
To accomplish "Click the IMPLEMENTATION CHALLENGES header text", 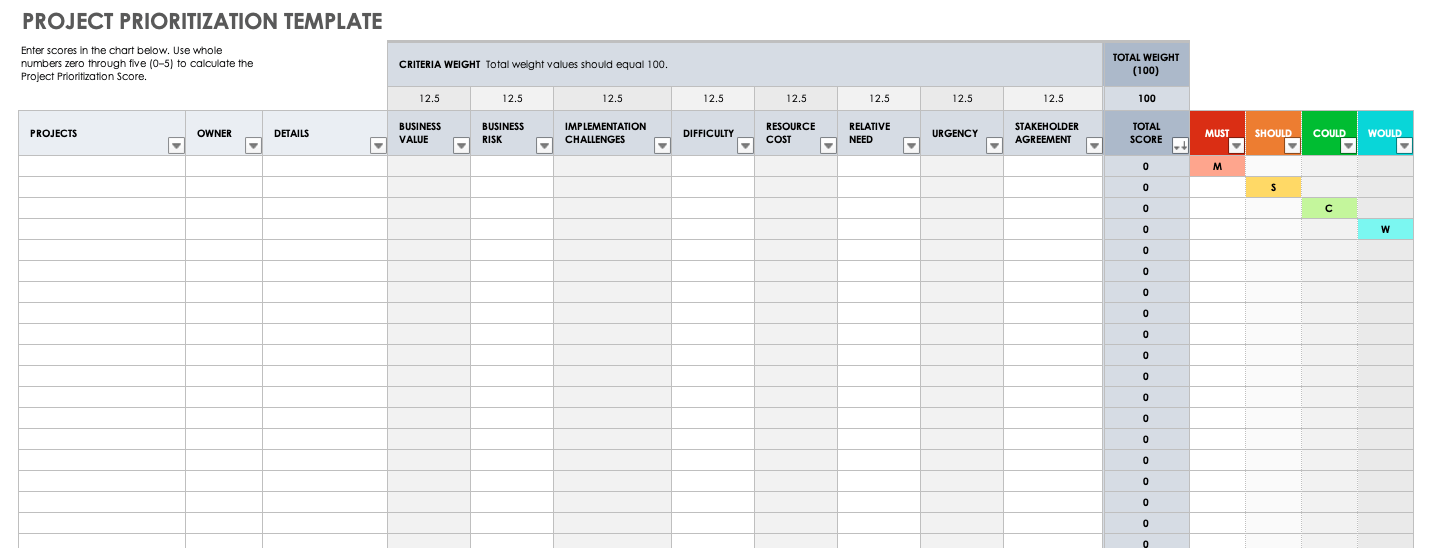I will coord(605,133).
